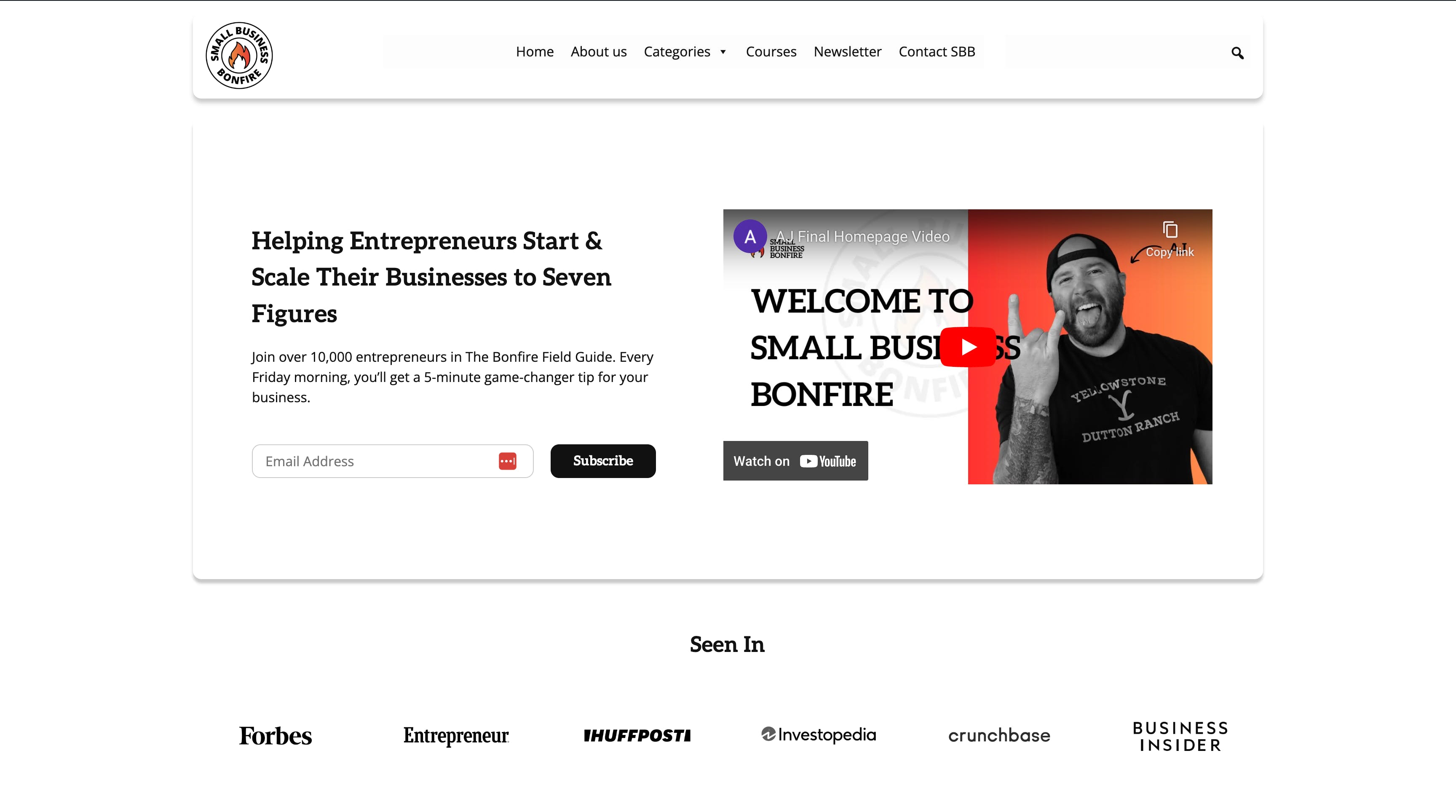Viewport: 1456px width, 812px height.
Task: Expand the Categories dropdown menu
Action: click(685, 51)
